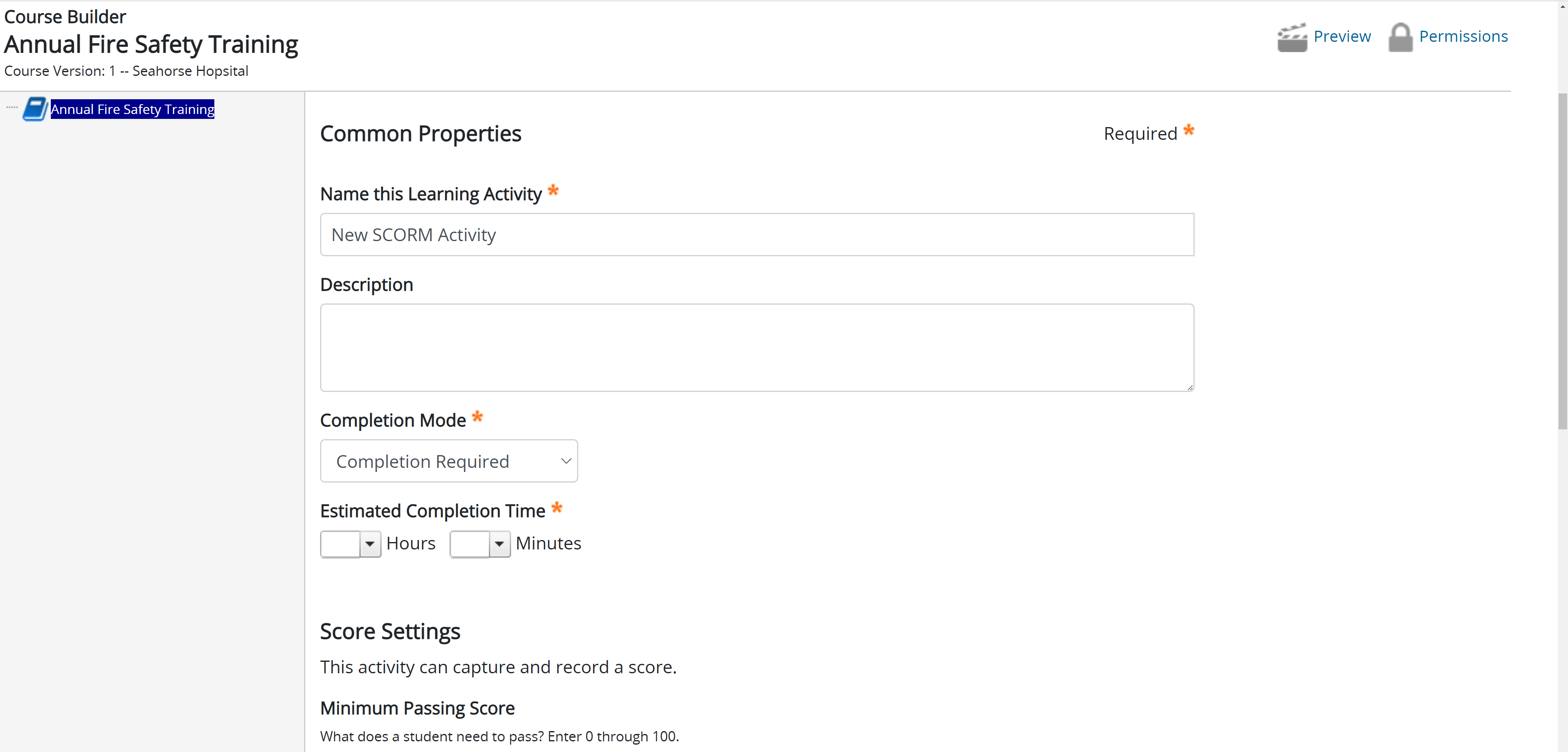This screenshot has width=1568, height=752.
Task: Click the vertical page scrollbar thumb
Action: click(1562, 262)
